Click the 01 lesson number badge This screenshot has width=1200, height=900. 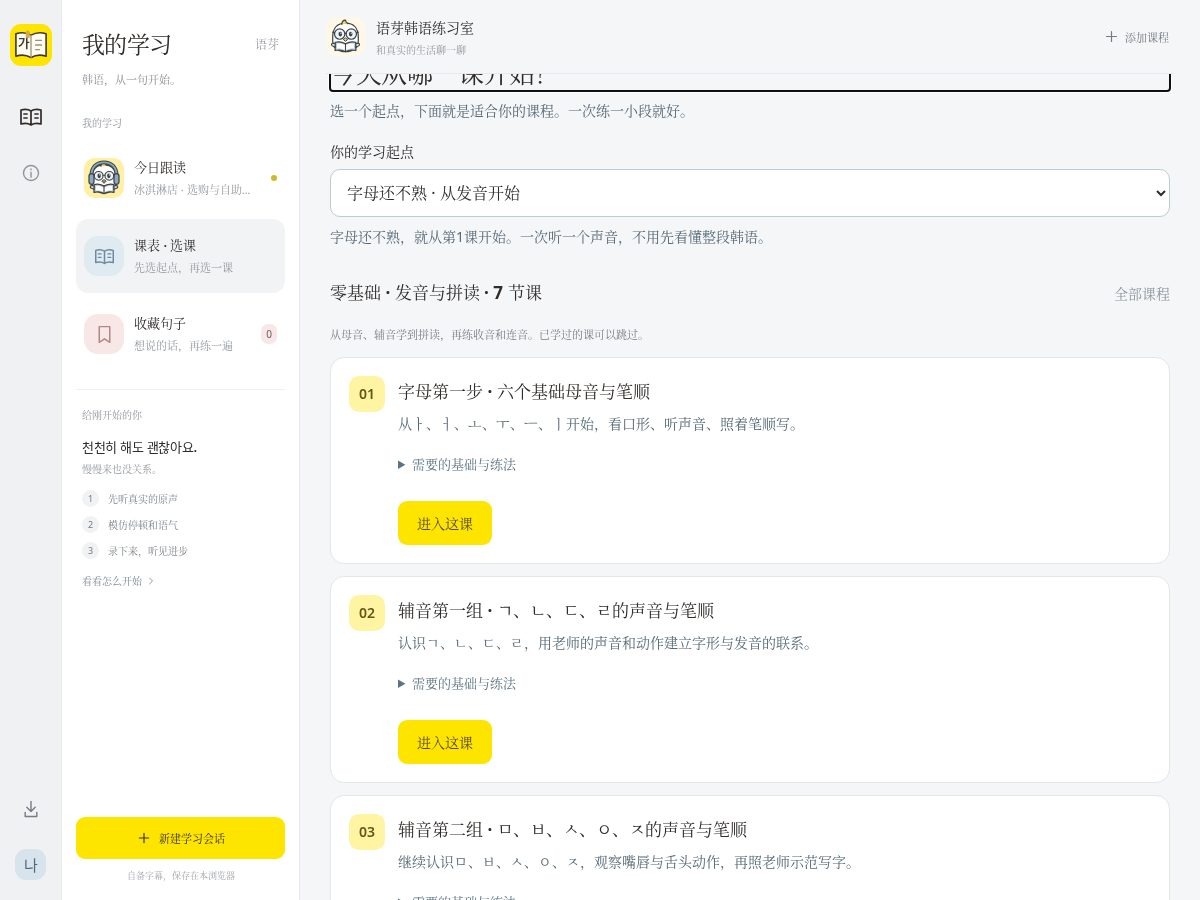tap(367, 394)
